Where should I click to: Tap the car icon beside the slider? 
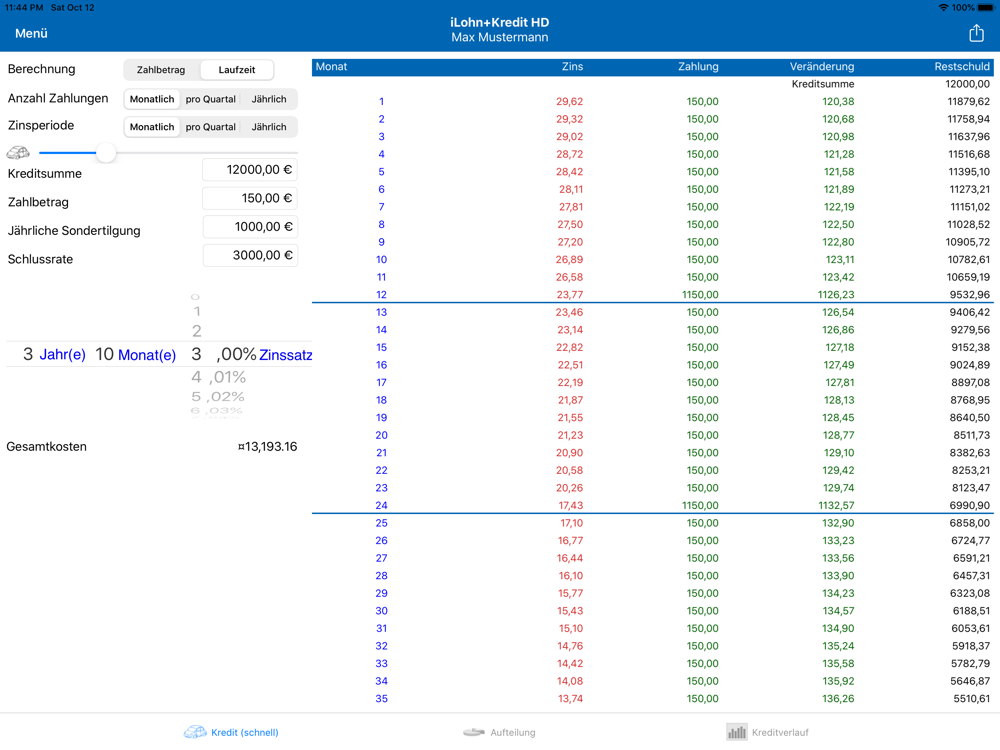tap(18, 153)
